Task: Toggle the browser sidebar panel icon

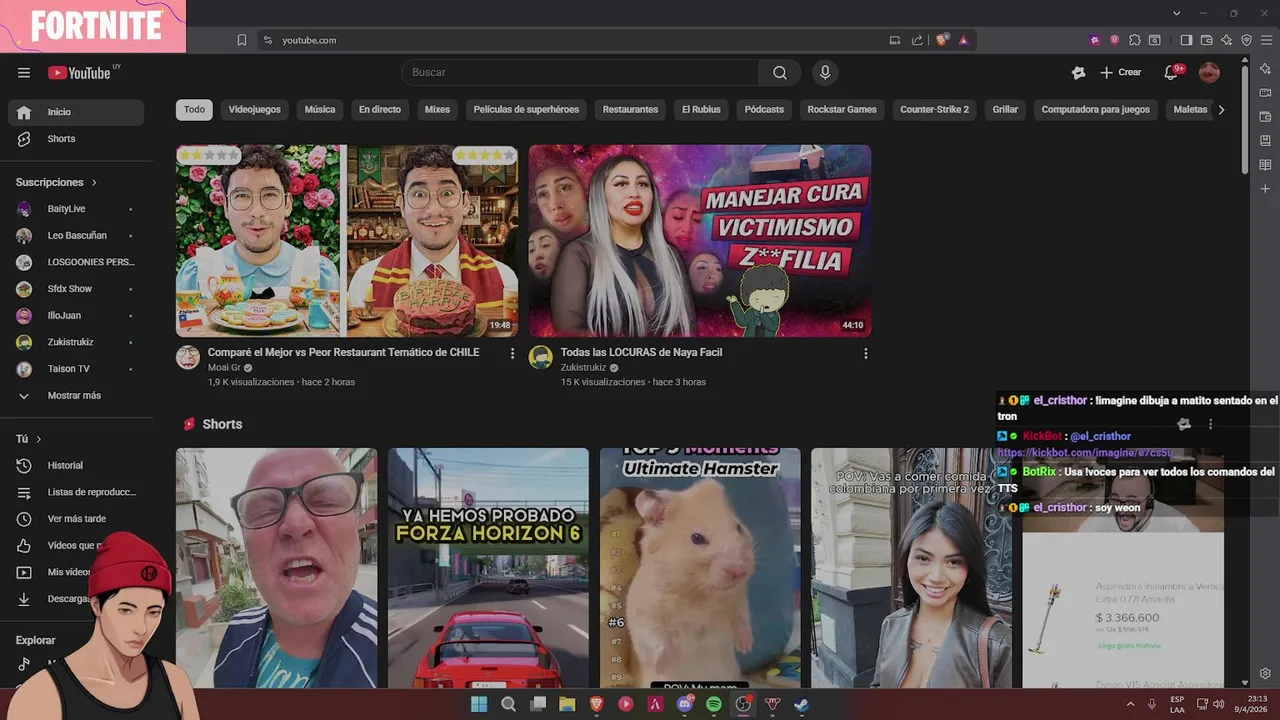Action: click(1186, 40)
